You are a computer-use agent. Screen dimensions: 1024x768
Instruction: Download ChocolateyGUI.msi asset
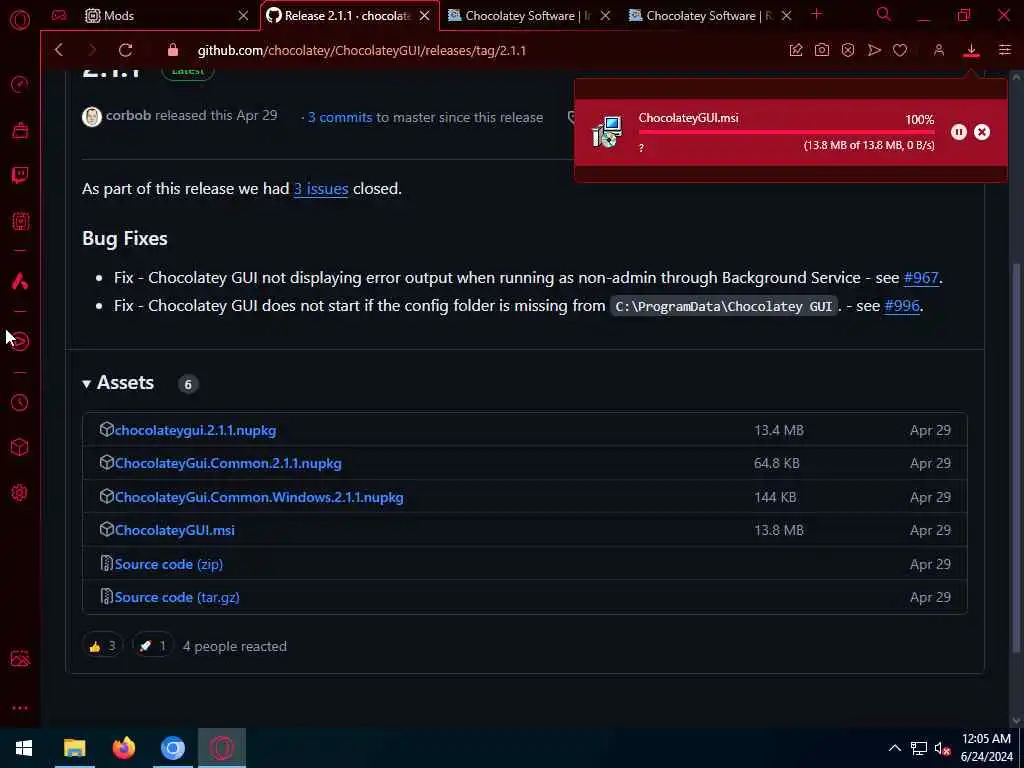(174, 530)
